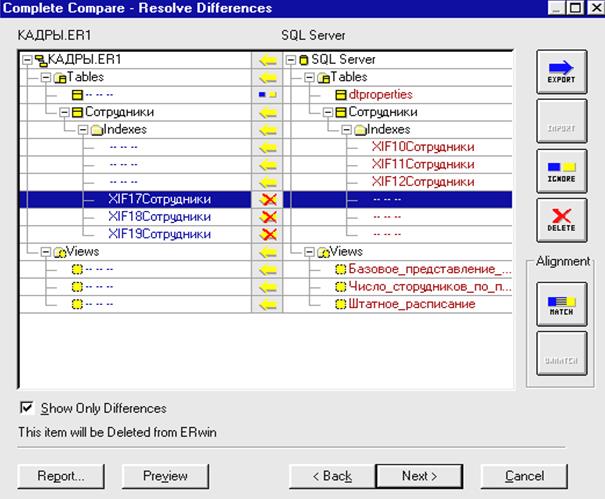Select XIF11Сотрудники in the right tree
This screenshot has height=499, width=605.
(423, 164)
